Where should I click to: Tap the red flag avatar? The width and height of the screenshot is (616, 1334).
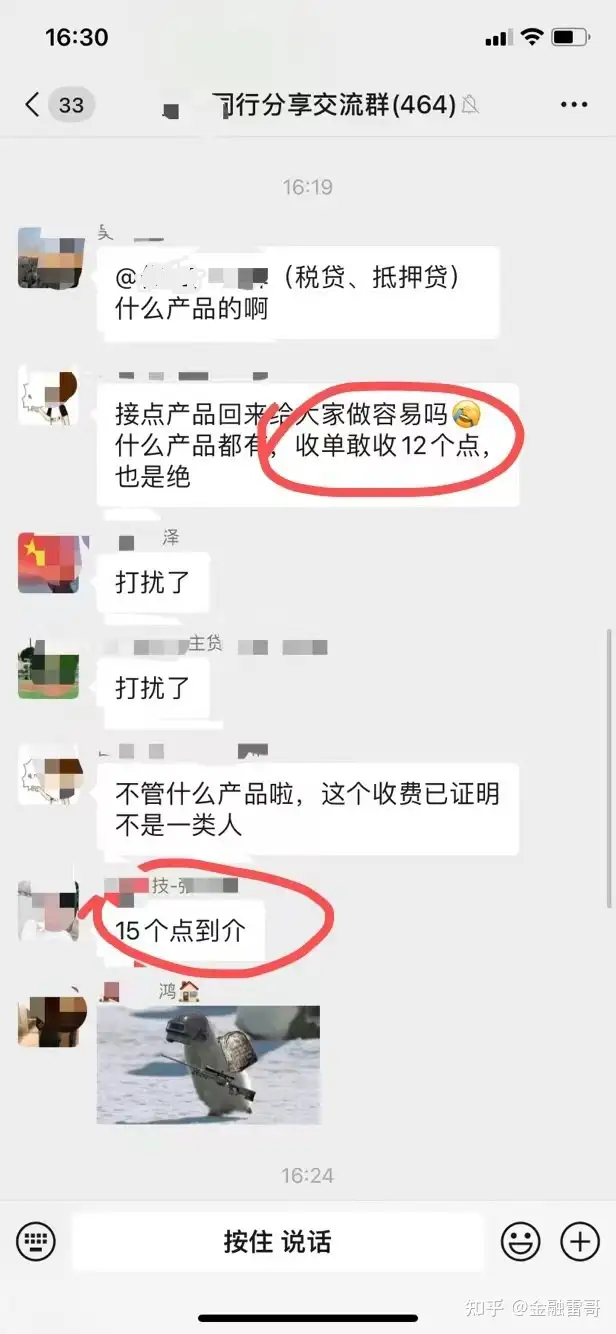point(48,563)
